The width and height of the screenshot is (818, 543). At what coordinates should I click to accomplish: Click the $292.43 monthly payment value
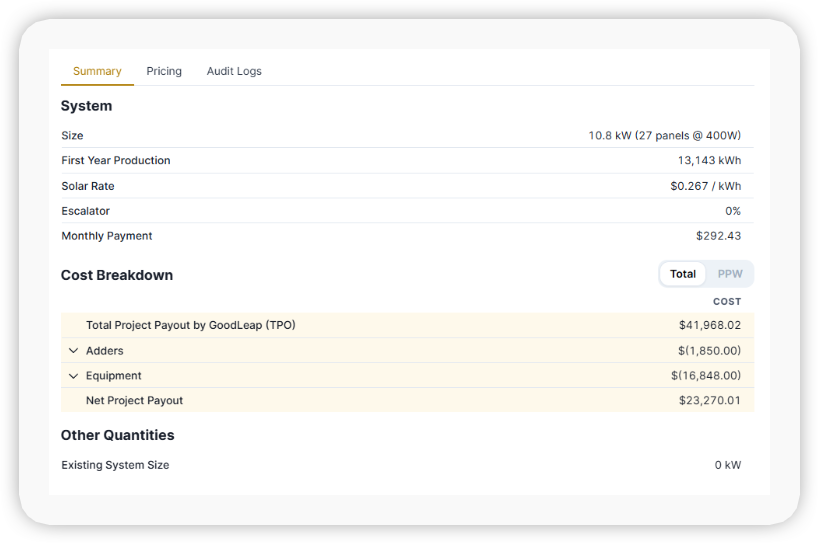tap(718, 236)
